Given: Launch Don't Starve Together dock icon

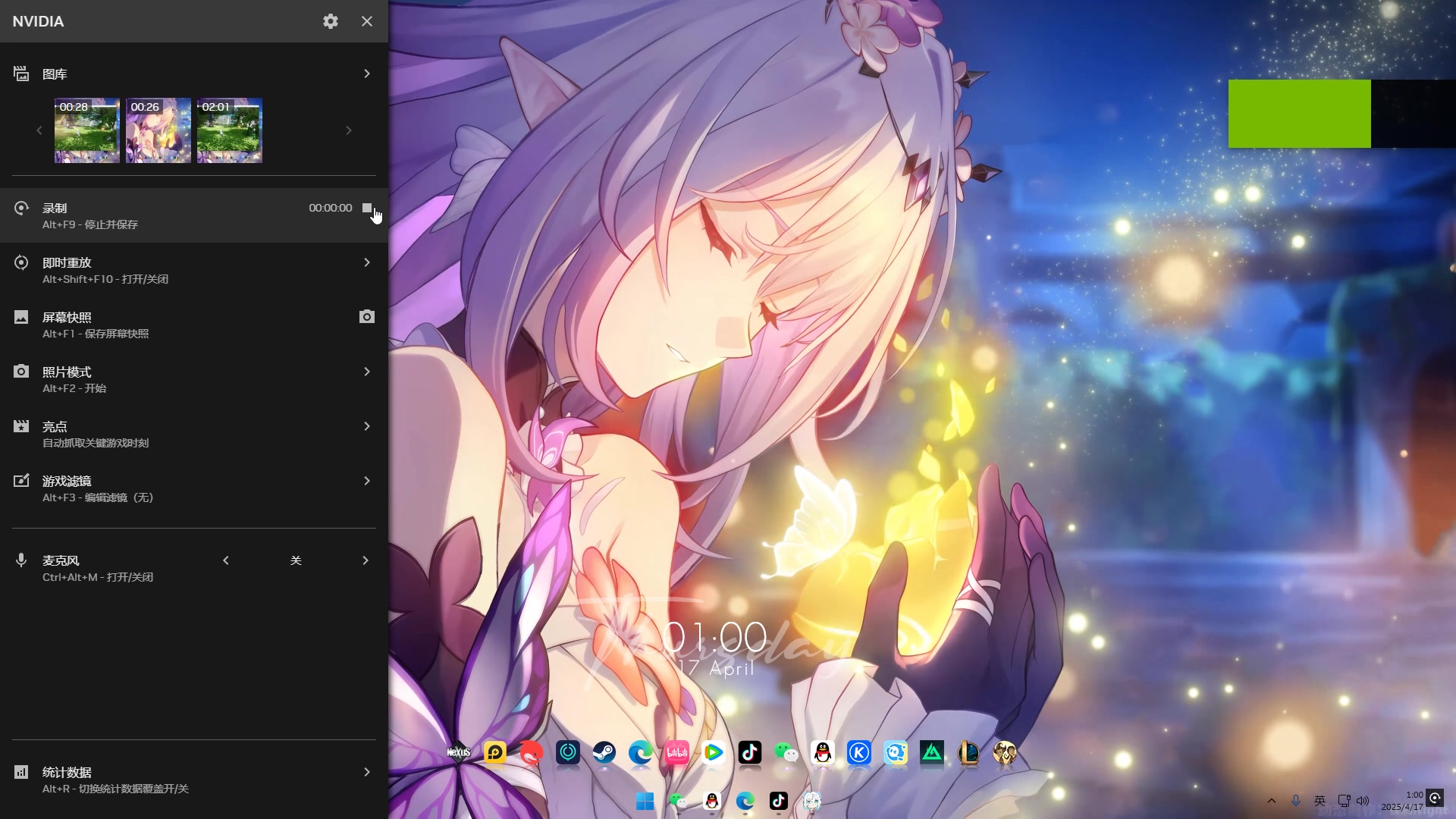Looking at the screenshot, I should pos(1005,752).
